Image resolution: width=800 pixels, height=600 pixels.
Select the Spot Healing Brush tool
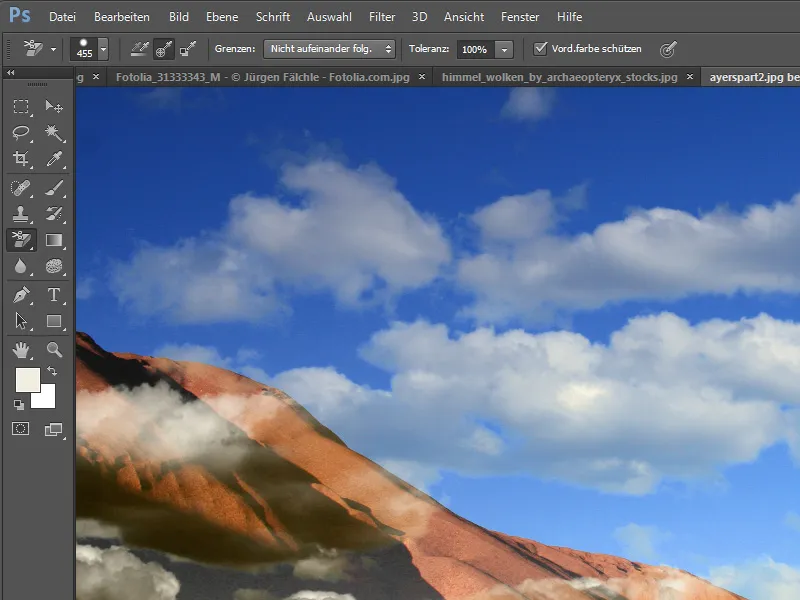[x=21, y=188]
